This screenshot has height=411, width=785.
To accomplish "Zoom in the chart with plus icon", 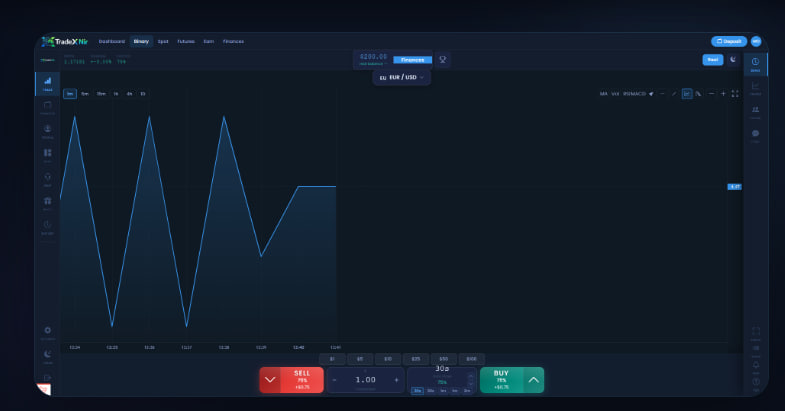I will pos(723,94).
